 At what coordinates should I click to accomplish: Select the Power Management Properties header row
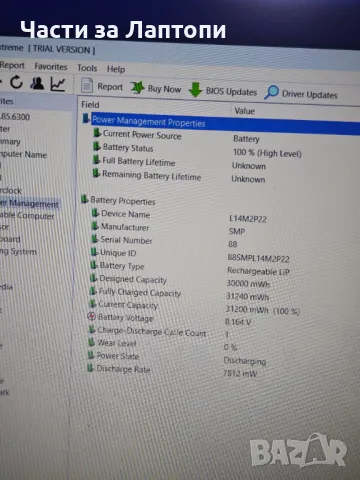click(x=220, y=123)
